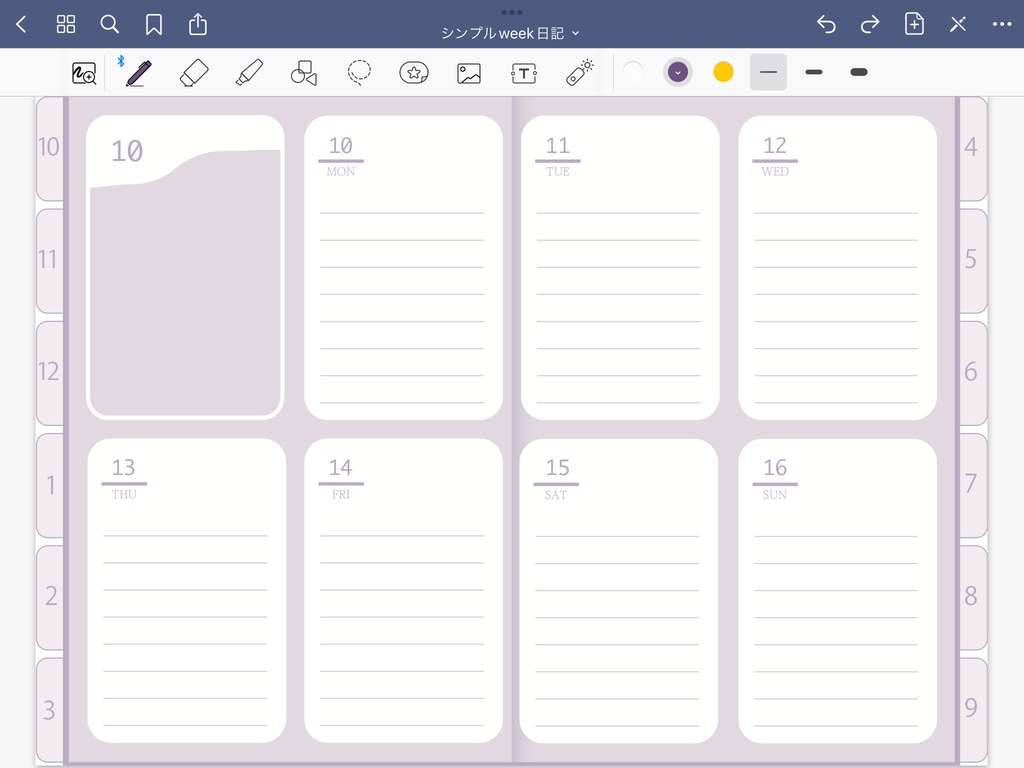Open the Zoom window tool
This screenshot has width=1024, height=768.
83,72
